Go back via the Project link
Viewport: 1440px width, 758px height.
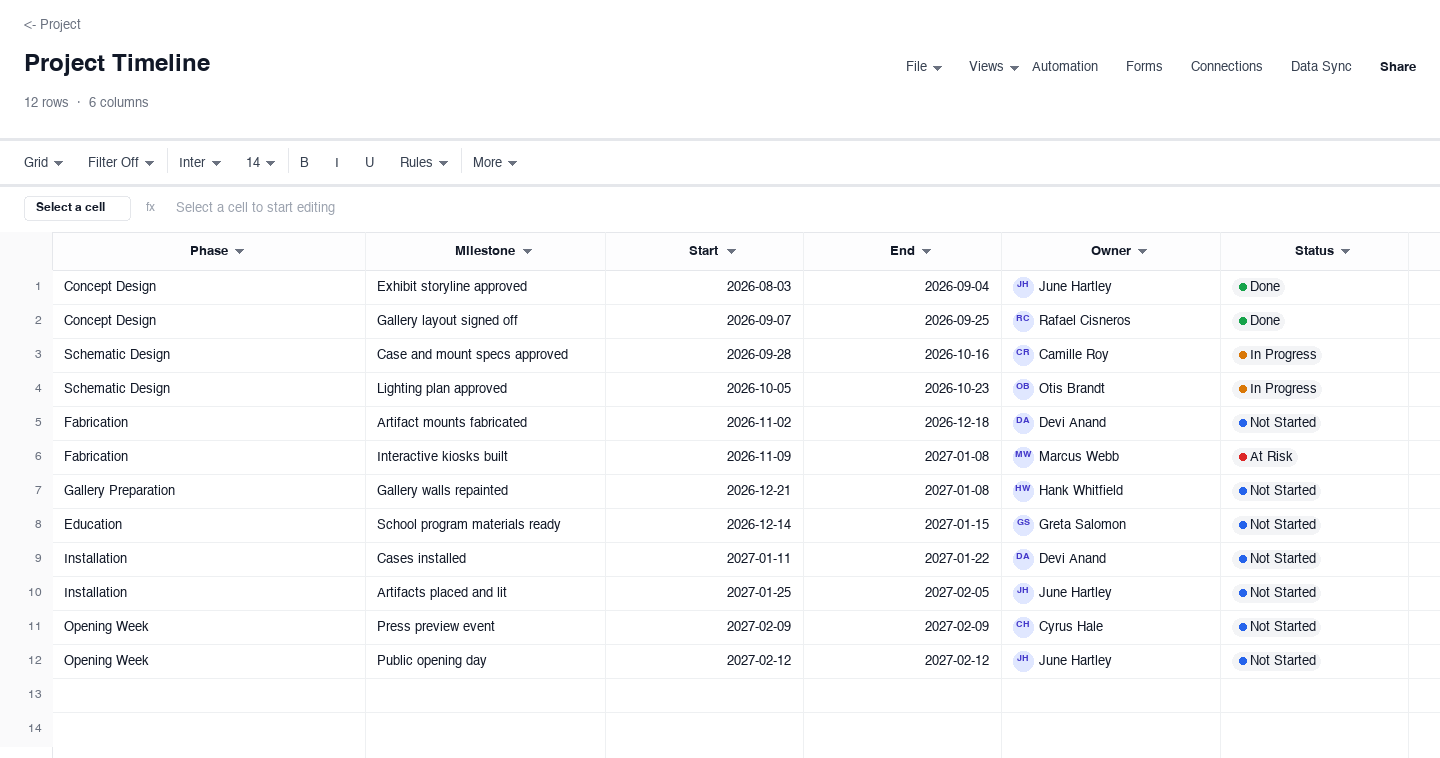click(52, 24)
